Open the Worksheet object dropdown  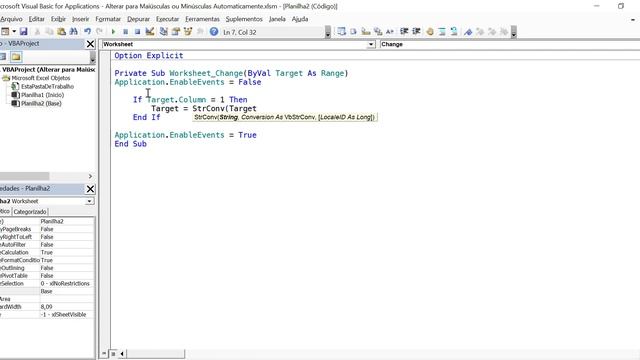(x=371, y=44)
